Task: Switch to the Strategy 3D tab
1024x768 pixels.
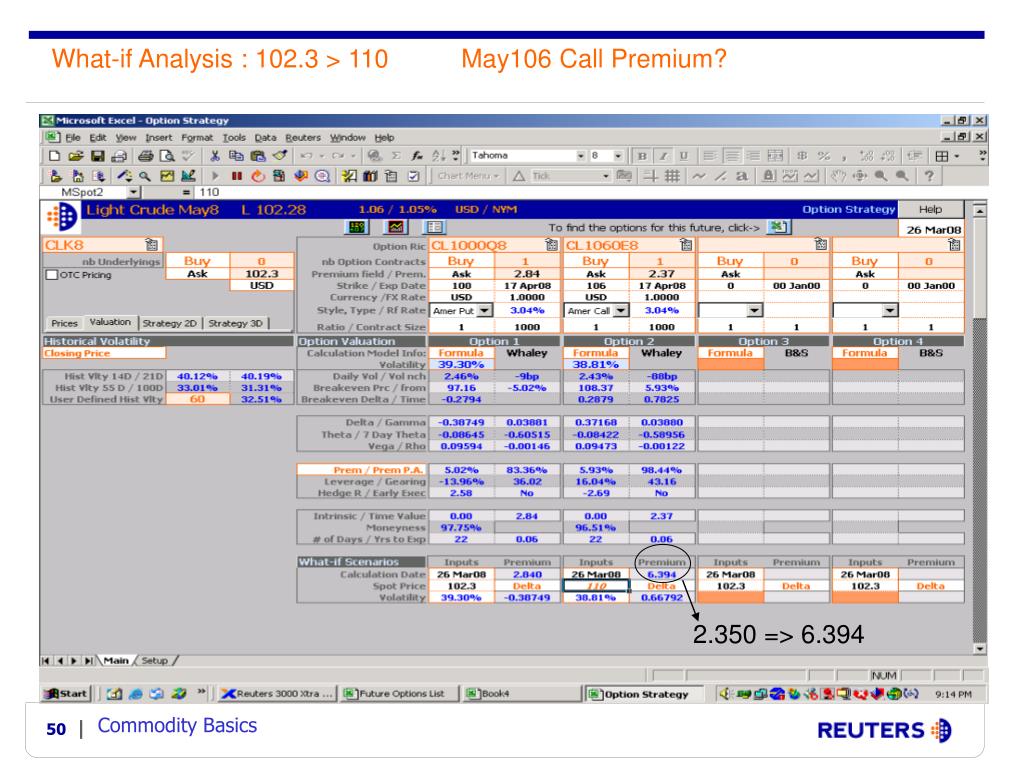Action: 235,323
